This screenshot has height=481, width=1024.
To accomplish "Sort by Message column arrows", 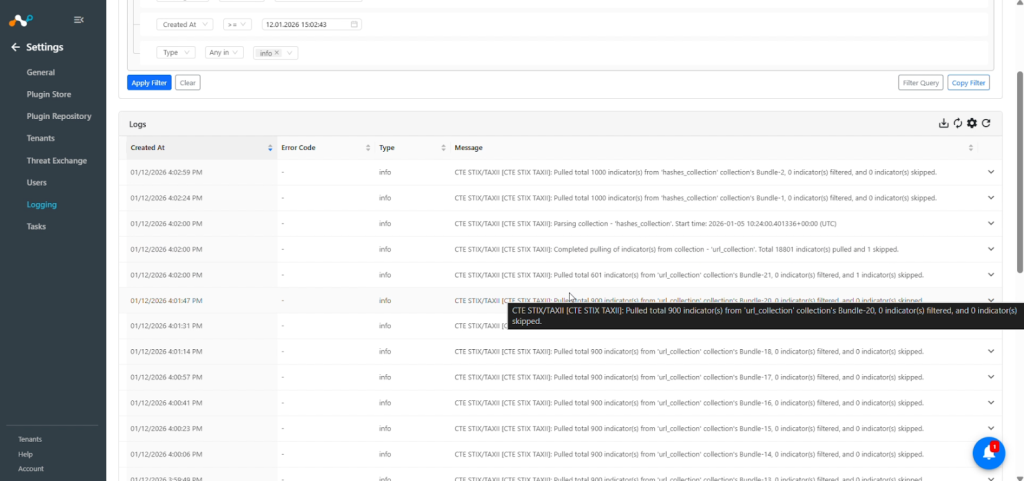I will [x=970, y=148].
